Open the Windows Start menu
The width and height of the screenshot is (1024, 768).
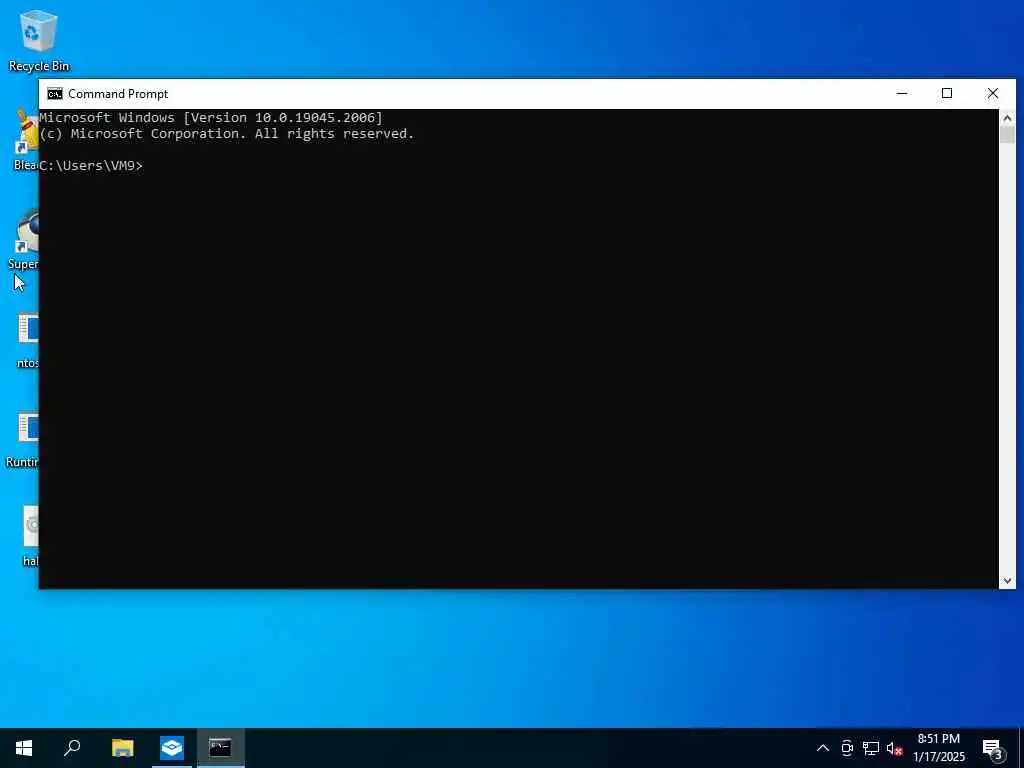point(24,748)
